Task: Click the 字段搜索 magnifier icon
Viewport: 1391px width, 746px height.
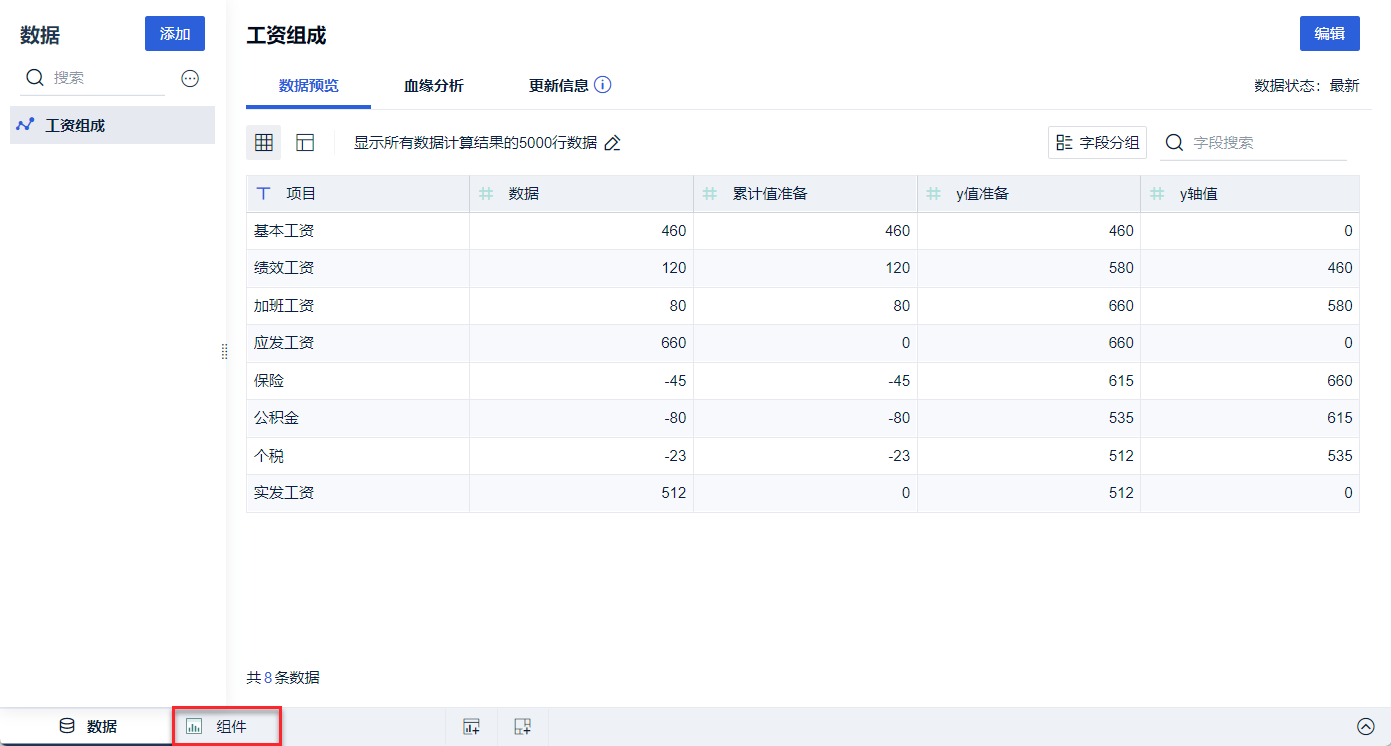Action: click(1175, 143)
